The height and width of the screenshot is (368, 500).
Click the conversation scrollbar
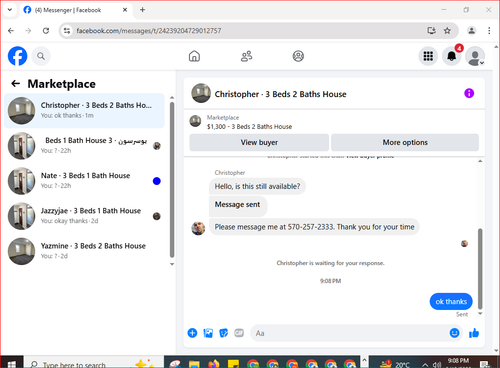480,268
